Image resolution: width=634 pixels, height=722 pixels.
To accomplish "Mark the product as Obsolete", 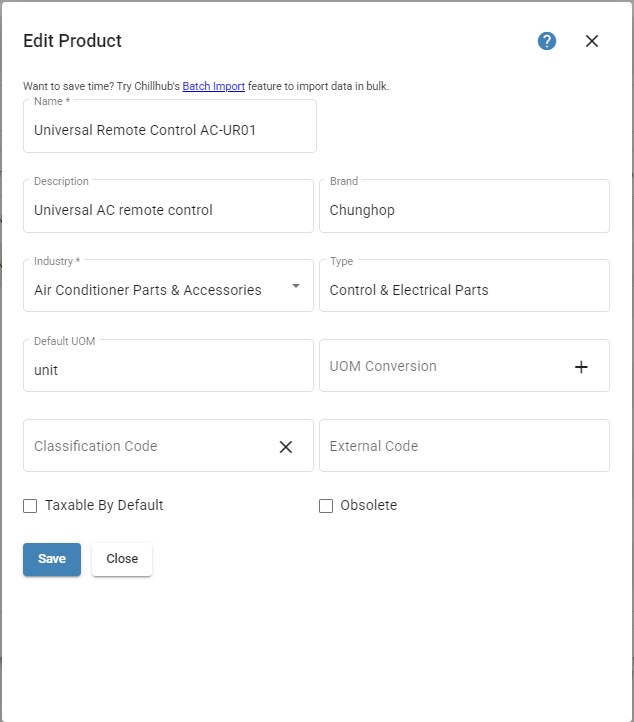I will (326, 506).
